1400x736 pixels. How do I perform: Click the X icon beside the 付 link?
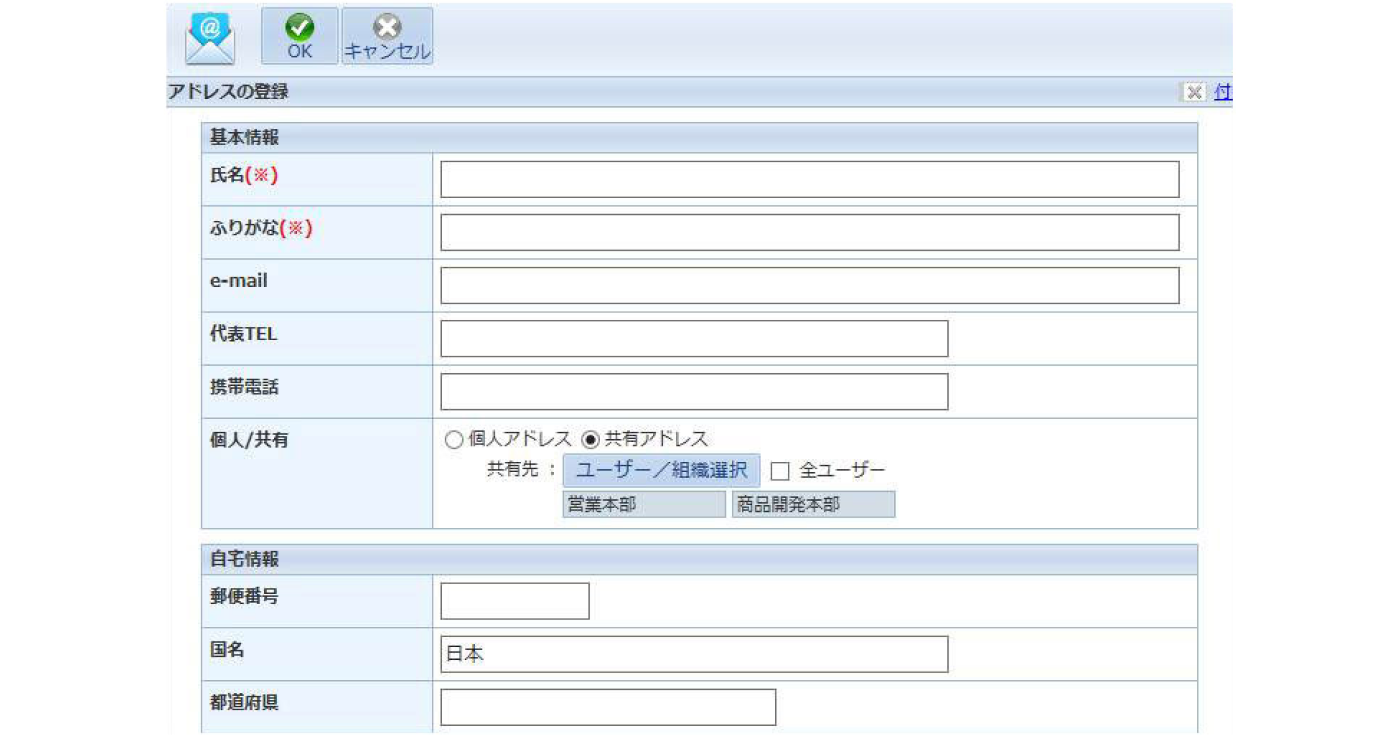coord(1193,92)
